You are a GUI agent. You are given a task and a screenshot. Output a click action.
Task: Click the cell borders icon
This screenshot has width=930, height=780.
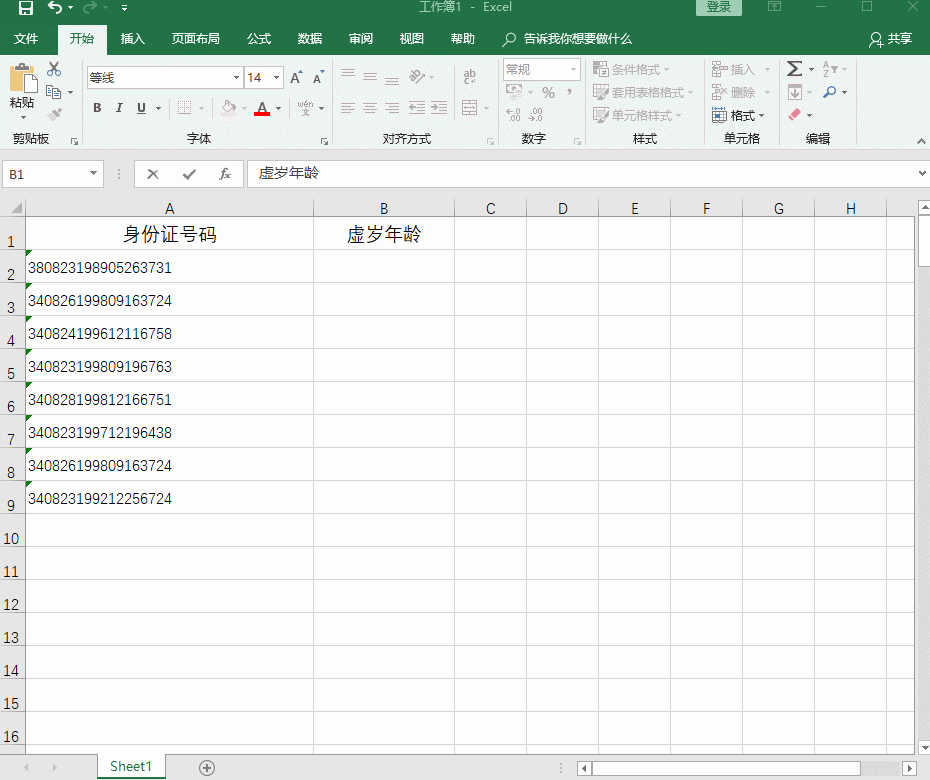click(x=184, y=108)
